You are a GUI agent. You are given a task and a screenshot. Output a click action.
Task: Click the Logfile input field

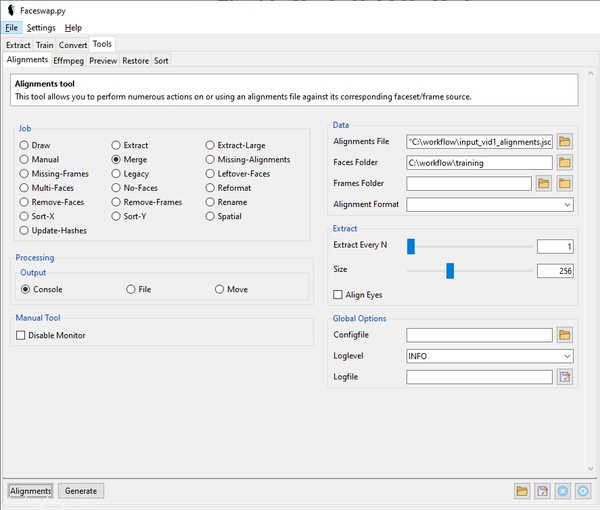coord(479,377)
